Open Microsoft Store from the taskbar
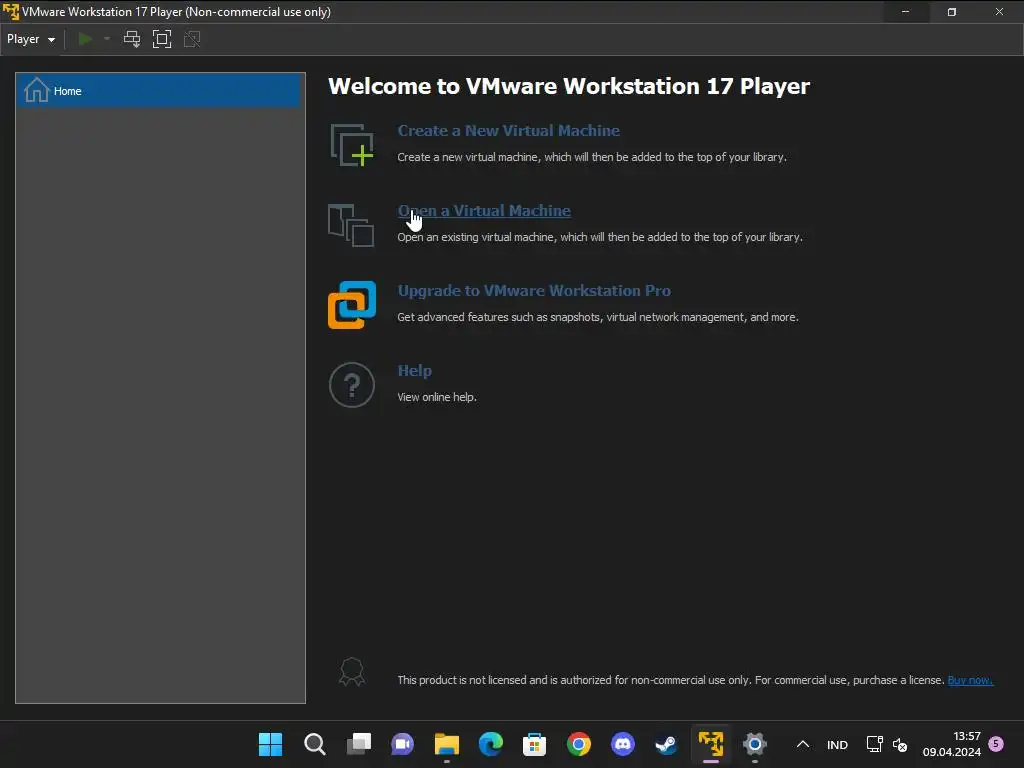The image size is (1024, 768). [534, 744]
